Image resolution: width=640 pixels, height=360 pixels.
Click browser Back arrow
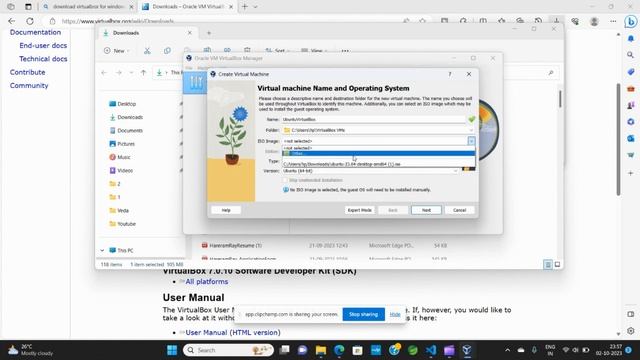pyautogui.click(x=11, y=21)
